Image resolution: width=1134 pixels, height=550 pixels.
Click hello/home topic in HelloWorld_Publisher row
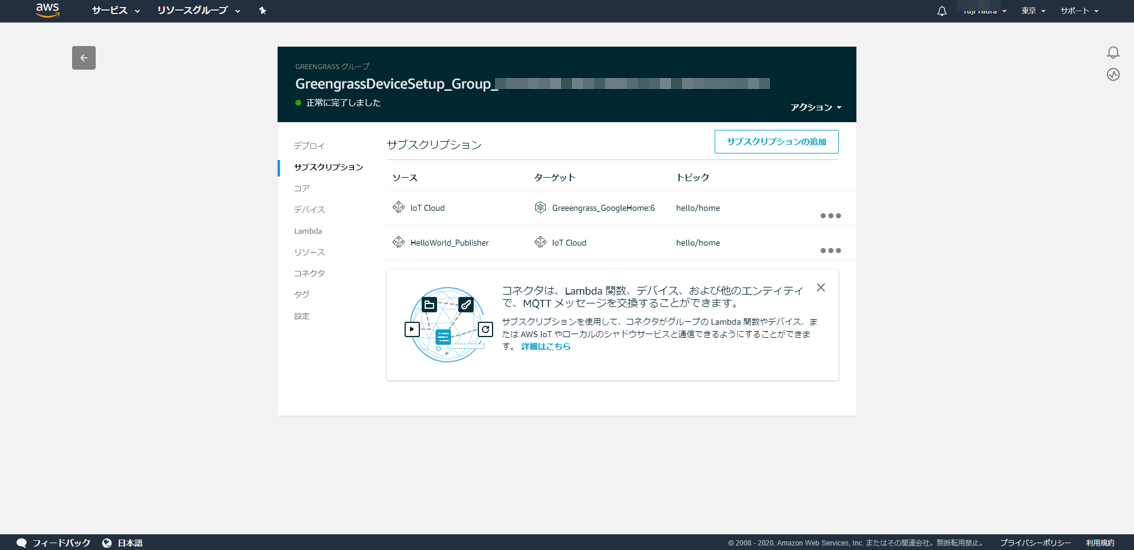point(698,242)
